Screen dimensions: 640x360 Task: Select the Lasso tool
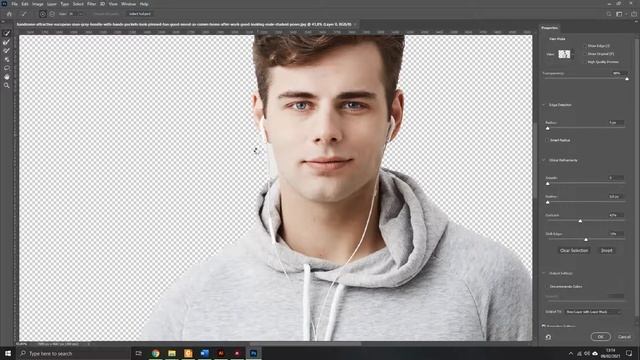pos(7,68)
